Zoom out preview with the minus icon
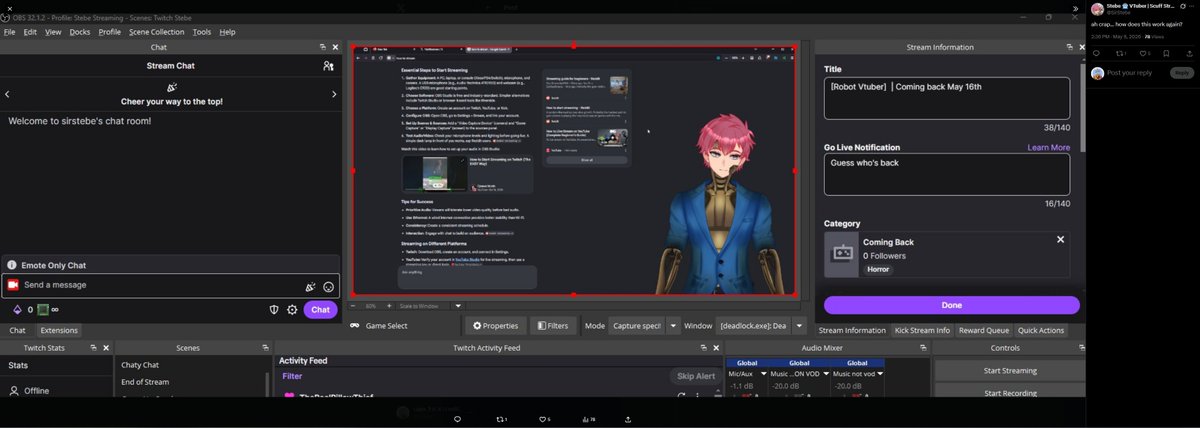Viewport: 1200px width, 428px height. tap(354, 305)
